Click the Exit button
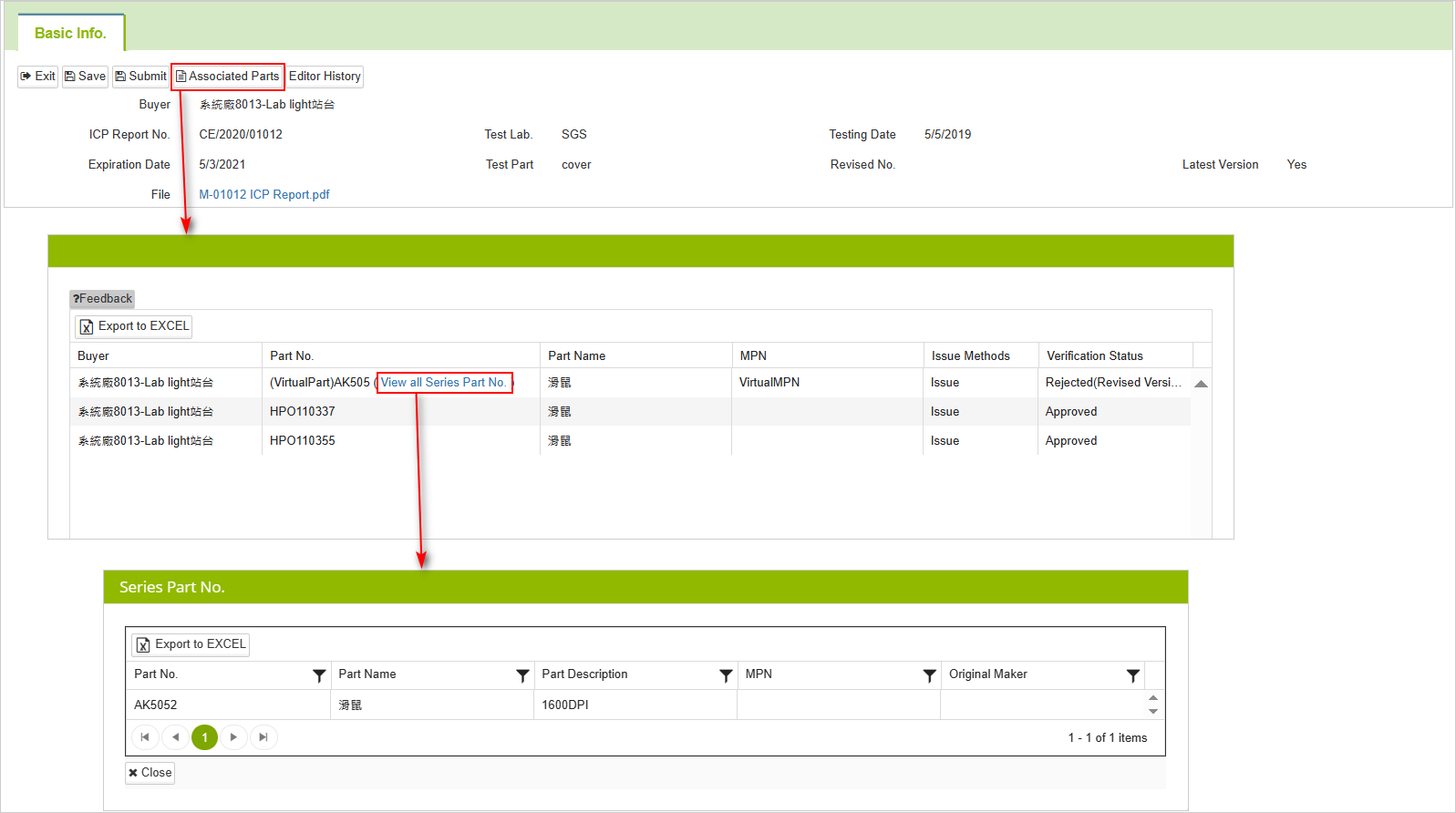 click(37, 77)
